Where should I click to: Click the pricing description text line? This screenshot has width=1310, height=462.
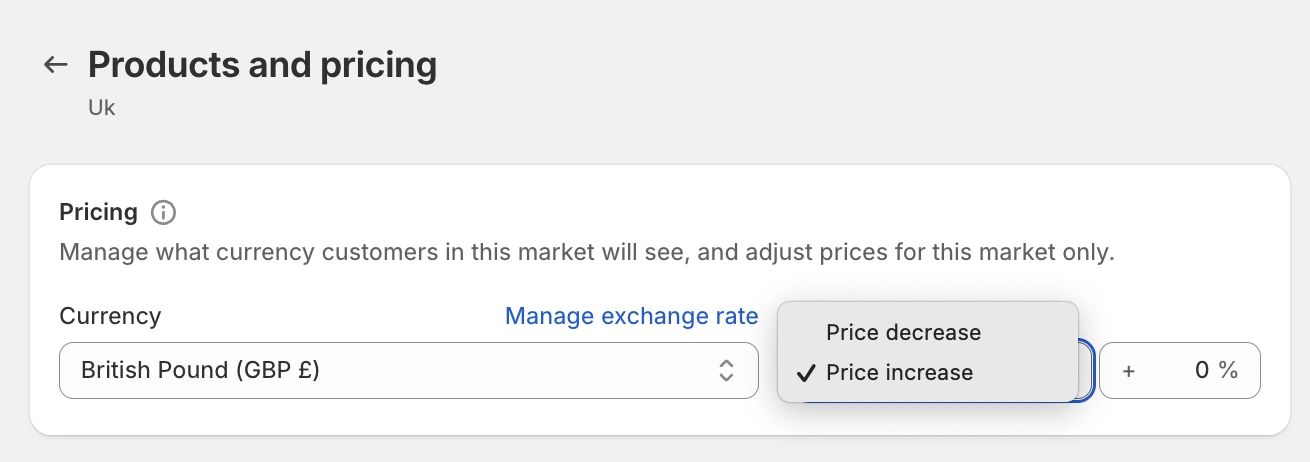[587, 251]
